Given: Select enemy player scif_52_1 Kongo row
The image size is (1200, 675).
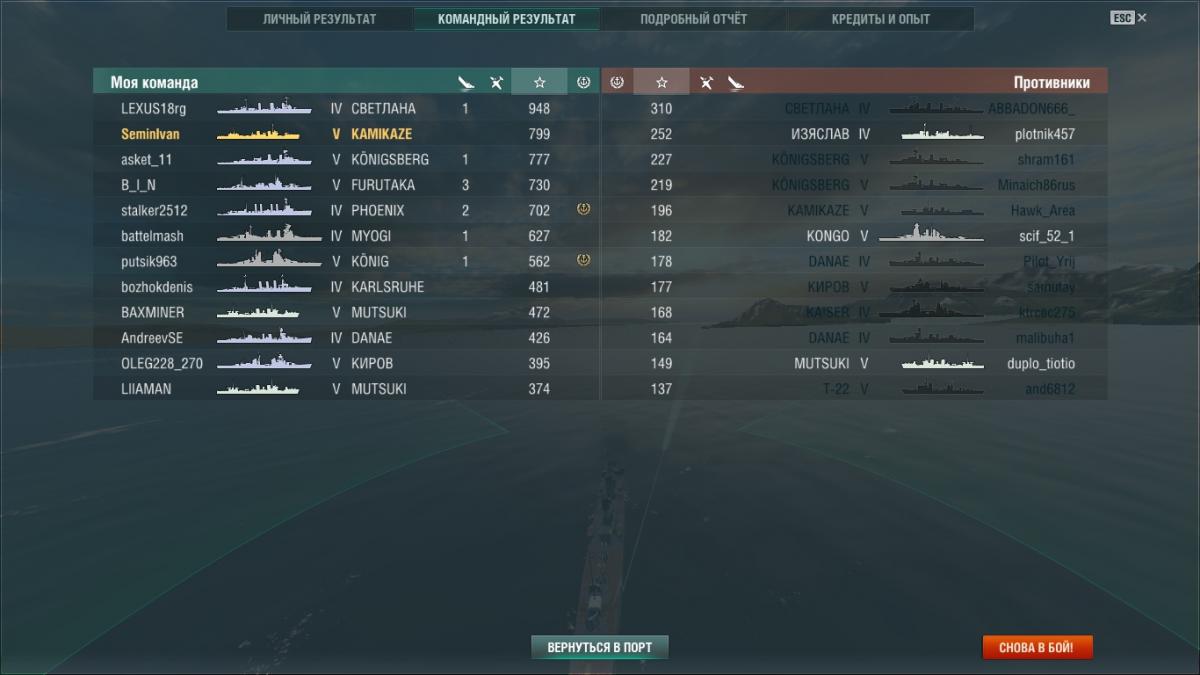Looking at the screenshot, I should point(854,236).
